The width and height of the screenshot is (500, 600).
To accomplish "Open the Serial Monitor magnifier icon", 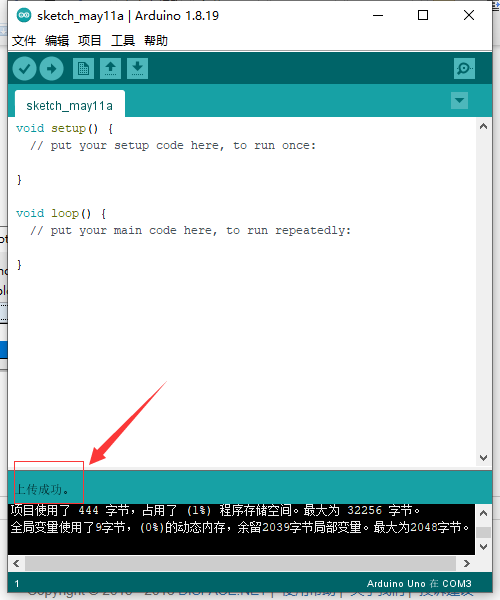I will 464,69.
